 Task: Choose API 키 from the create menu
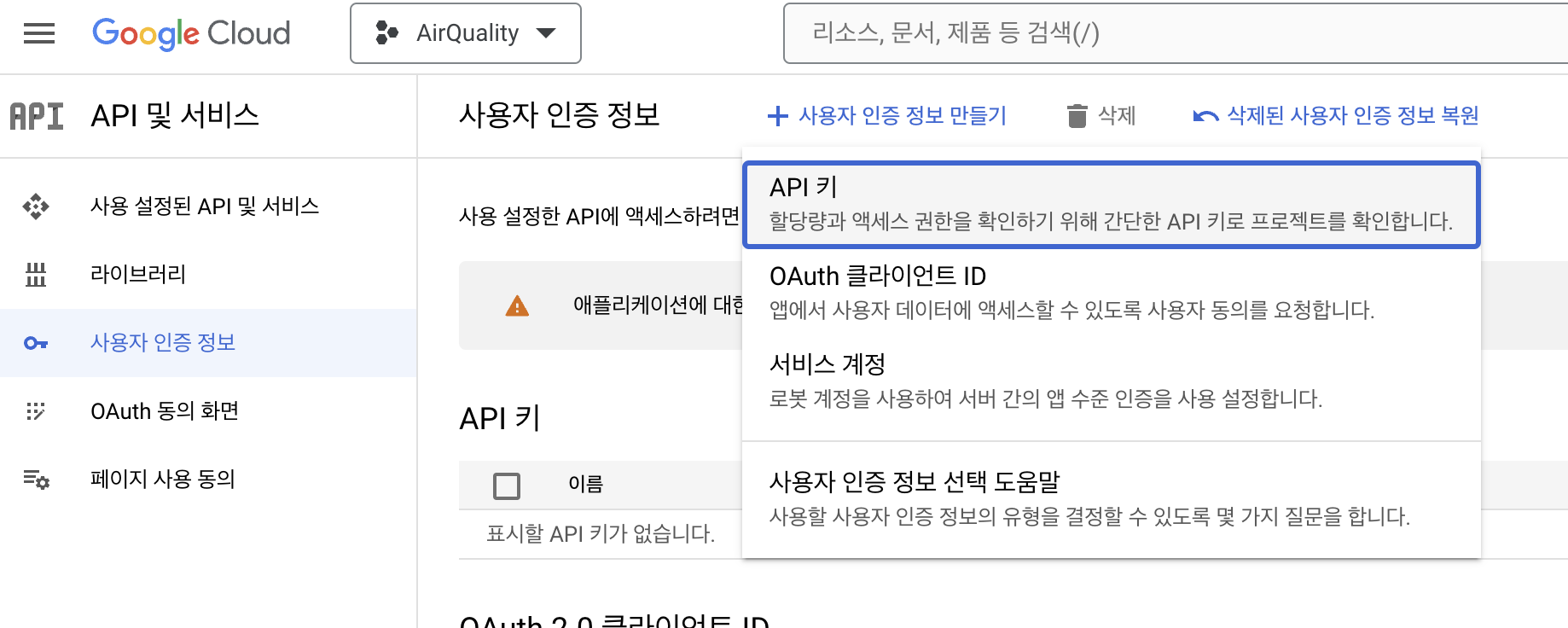(x=1111, y=205)
